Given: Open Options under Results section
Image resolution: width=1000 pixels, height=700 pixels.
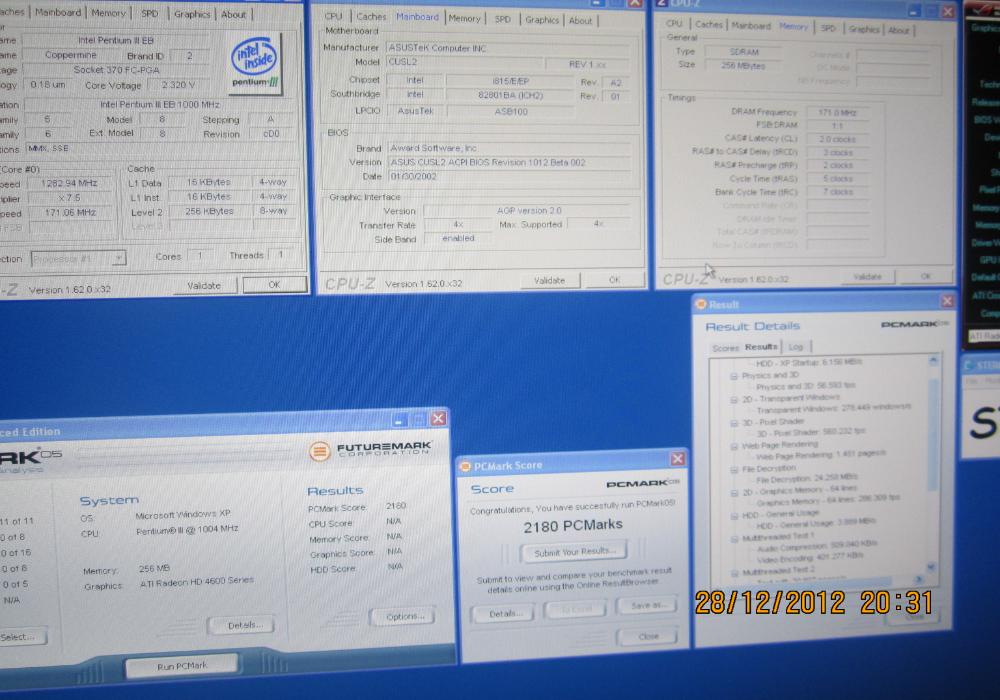Looking at the screenshot, I should [404, 616].
